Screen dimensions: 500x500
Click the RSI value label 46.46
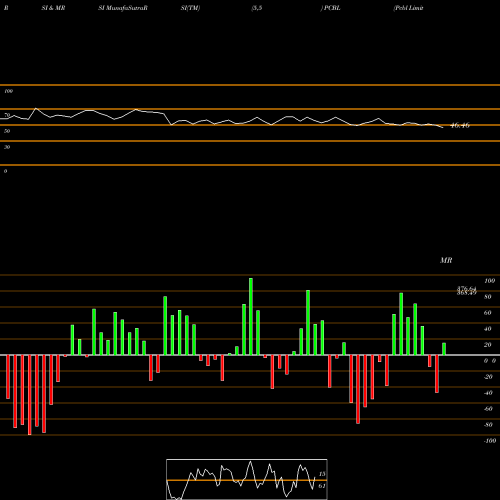click(460, 126)
